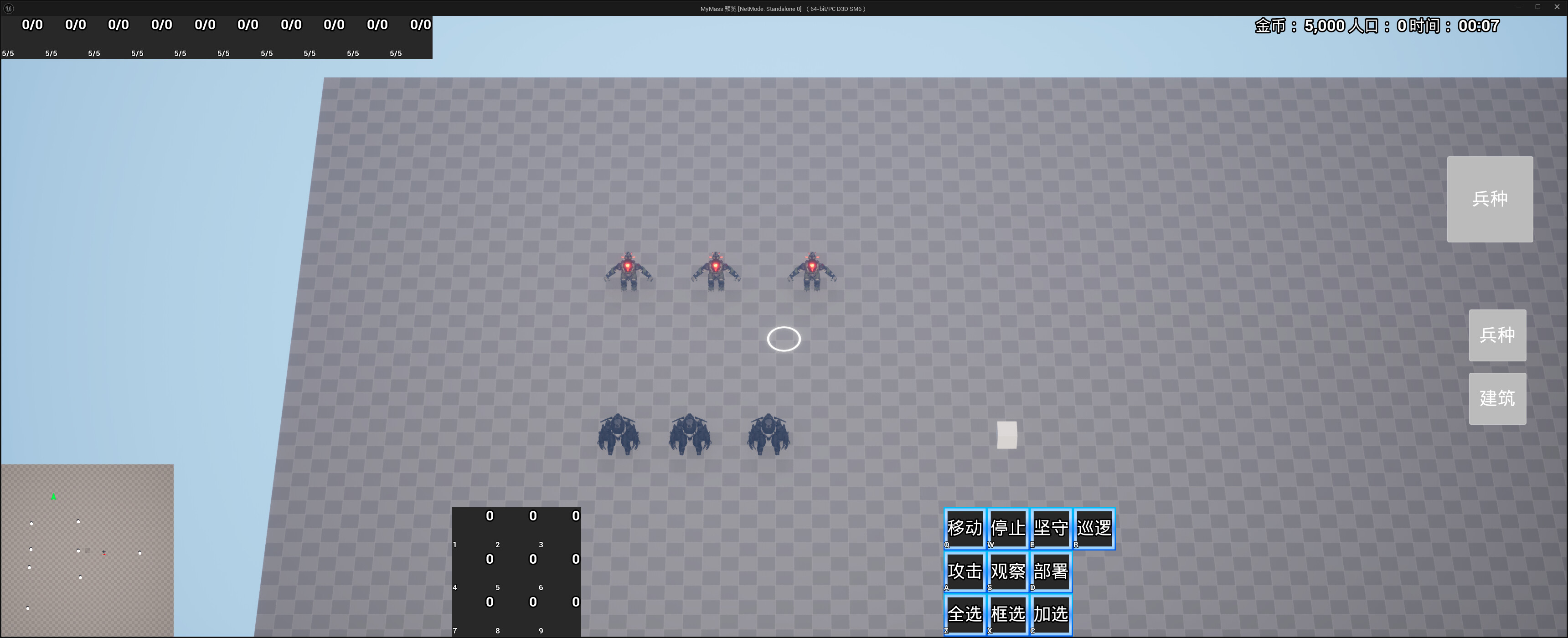
Task: Click the lower 兵种 side button
Action: [1497, 335]
